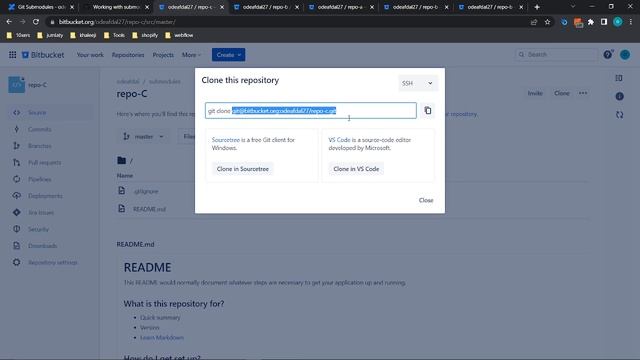
Task: Open Branches in the sidebar
Action: pos(51,146)
